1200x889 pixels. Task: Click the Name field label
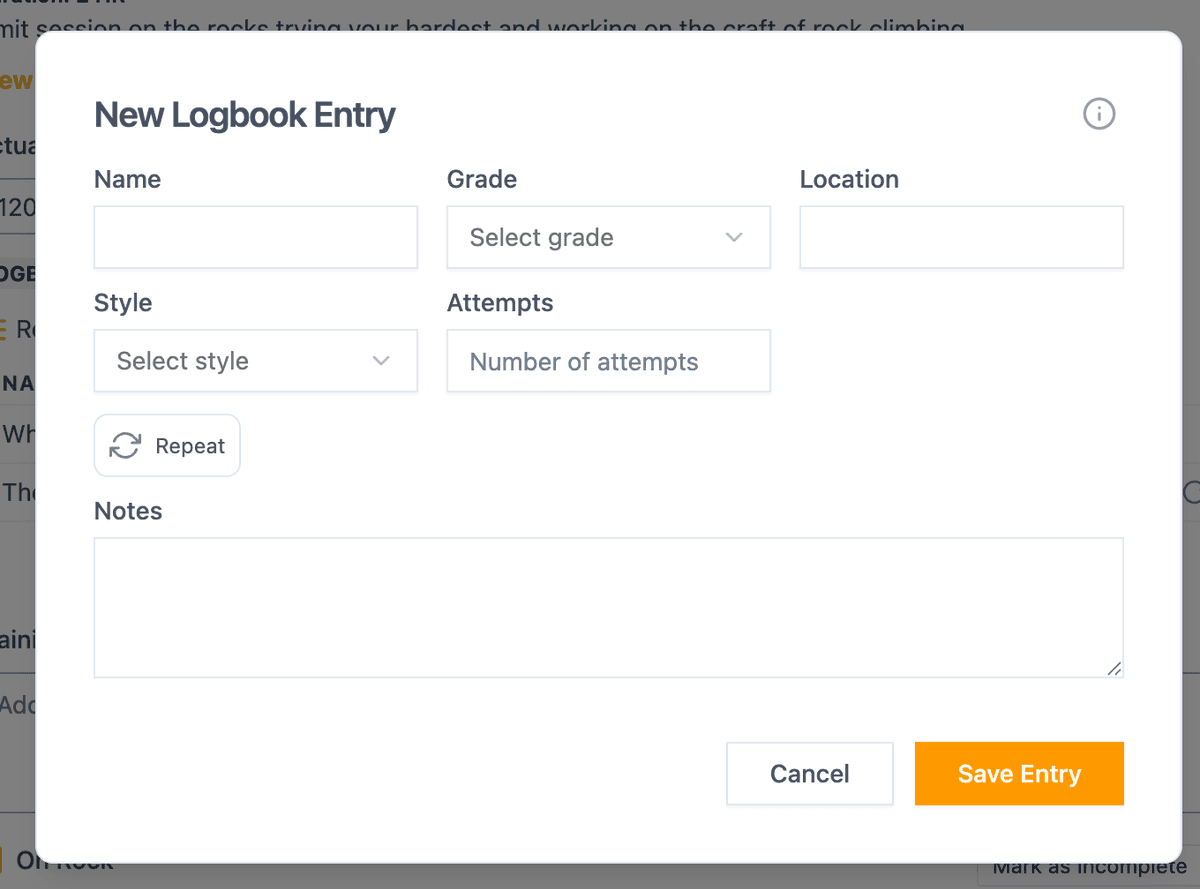(x=127, y=179)
